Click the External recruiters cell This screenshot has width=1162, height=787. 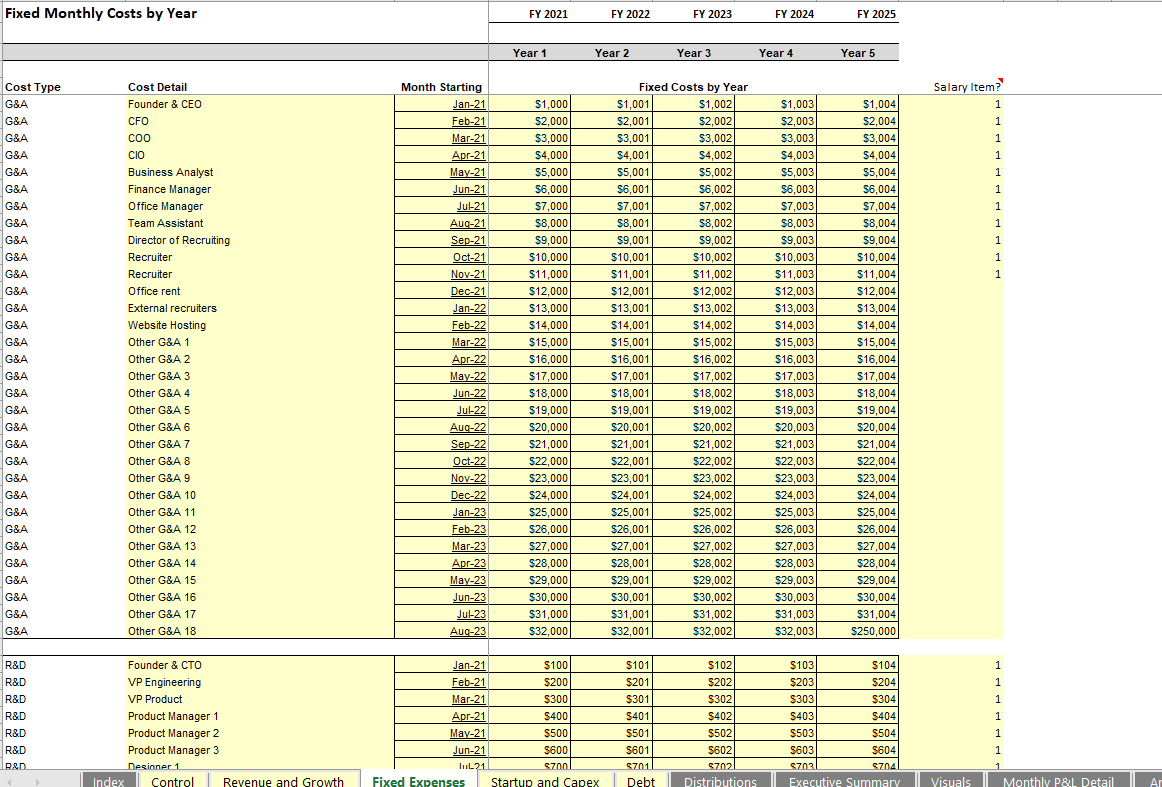pos(260,308)
